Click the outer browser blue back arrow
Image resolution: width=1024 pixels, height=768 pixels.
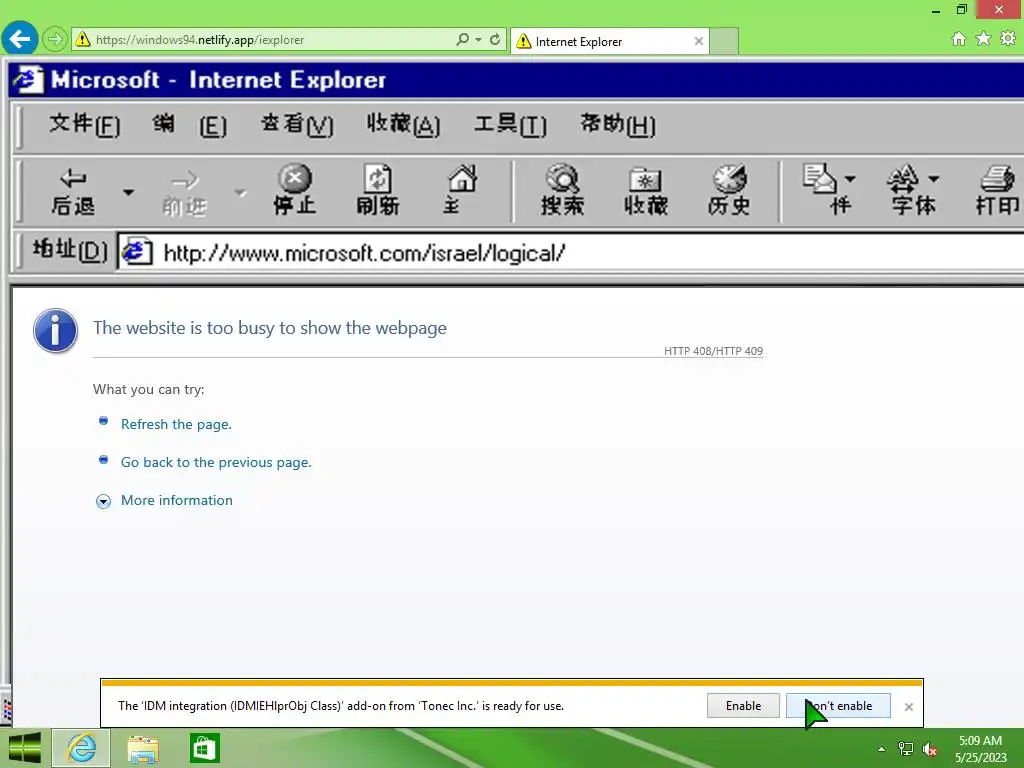(20, 39)
